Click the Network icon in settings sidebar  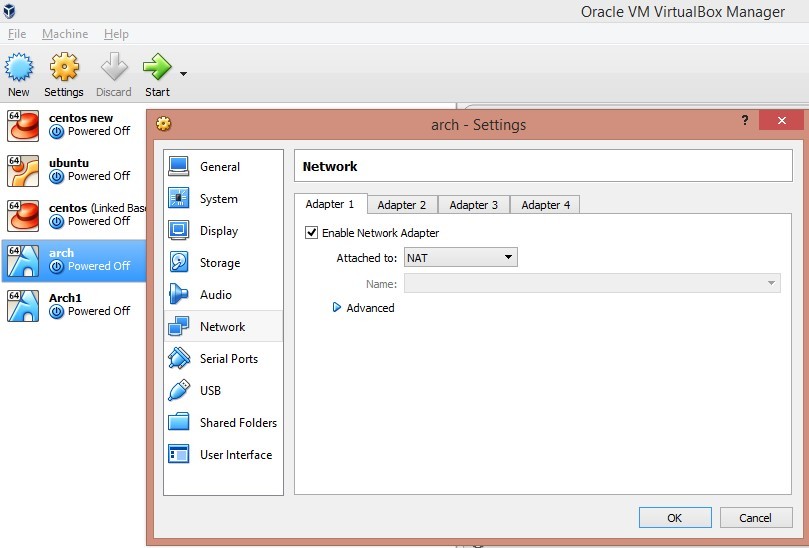coord(179,326)
